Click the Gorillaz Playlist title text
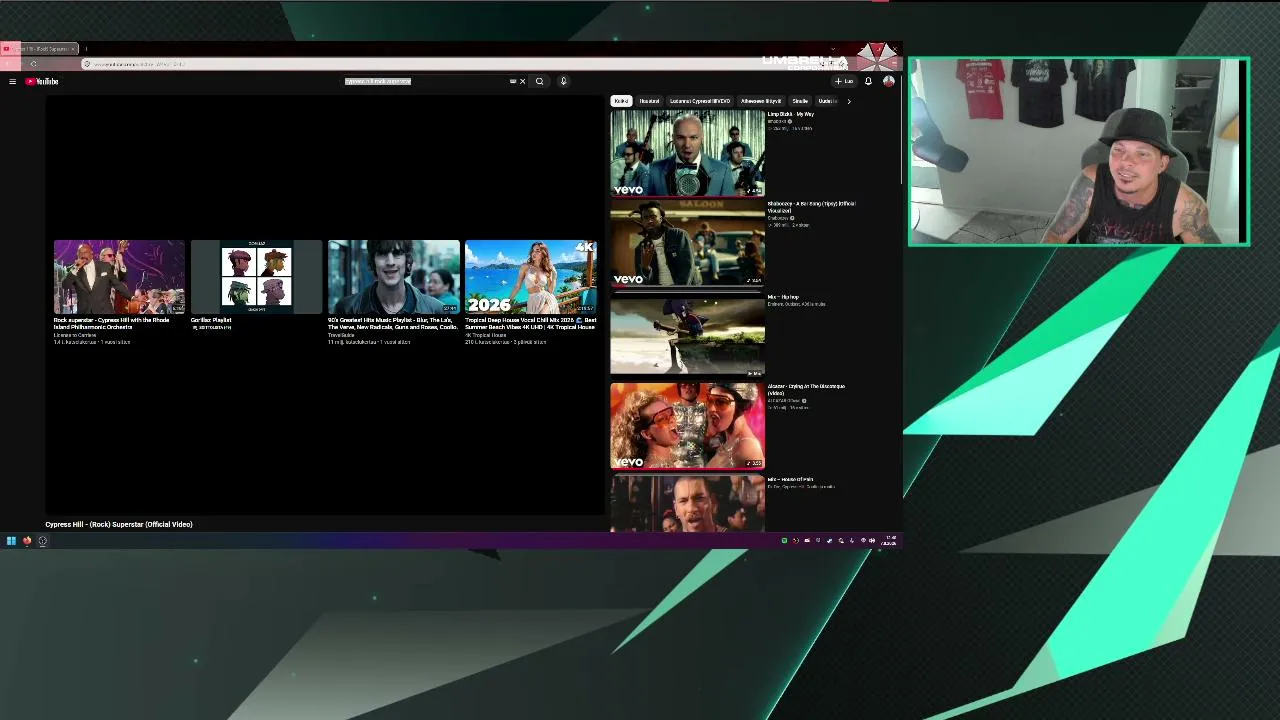The height and width of the screenshot is (720, 1280). (x=211, y=320)
